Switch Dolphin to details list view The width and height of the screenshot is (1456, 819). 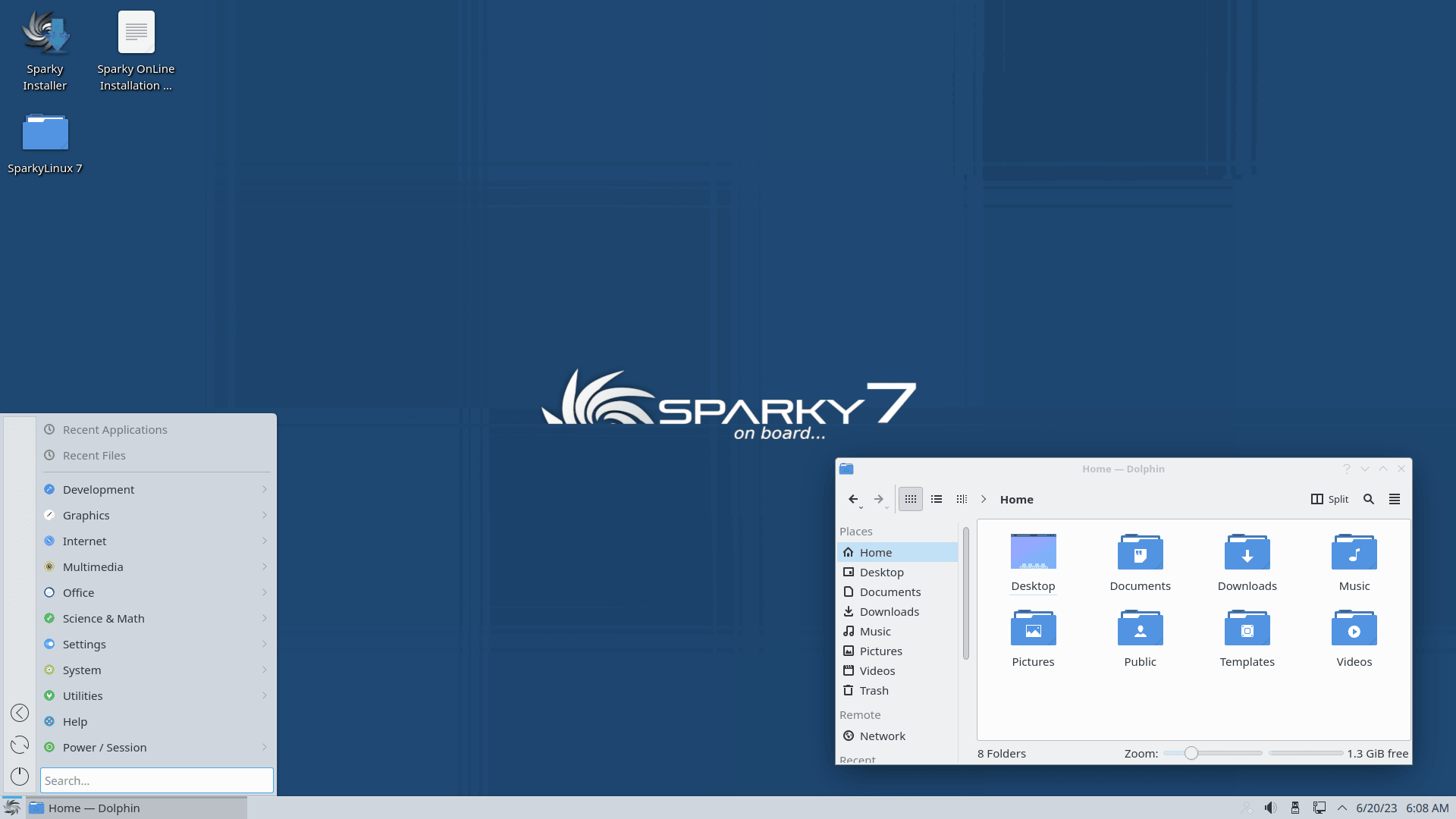936,499
